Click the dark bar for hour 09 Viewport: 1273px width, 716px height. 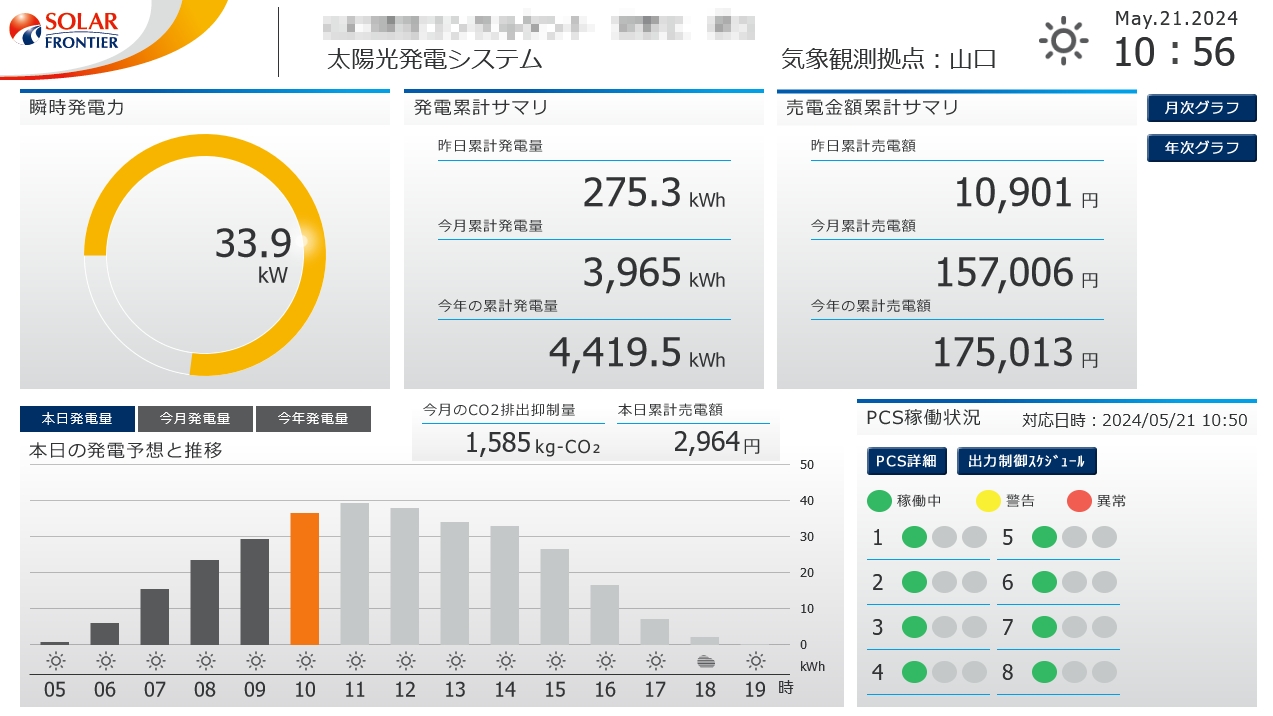click(x=255, y=592)
